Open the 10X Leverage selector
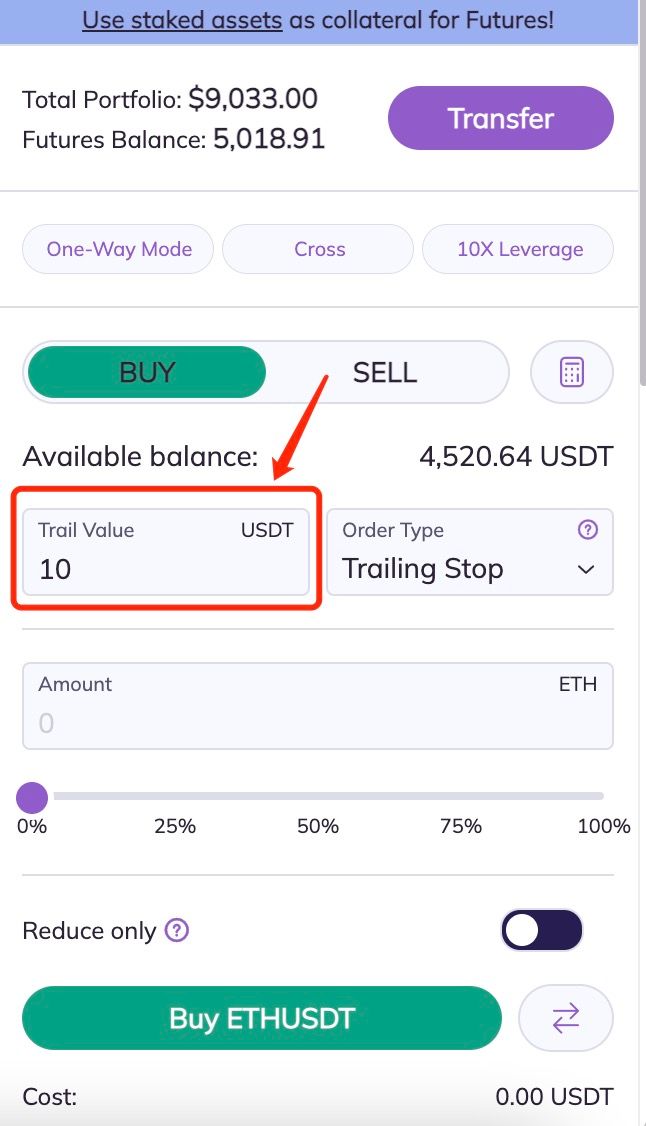 (518, 249)
